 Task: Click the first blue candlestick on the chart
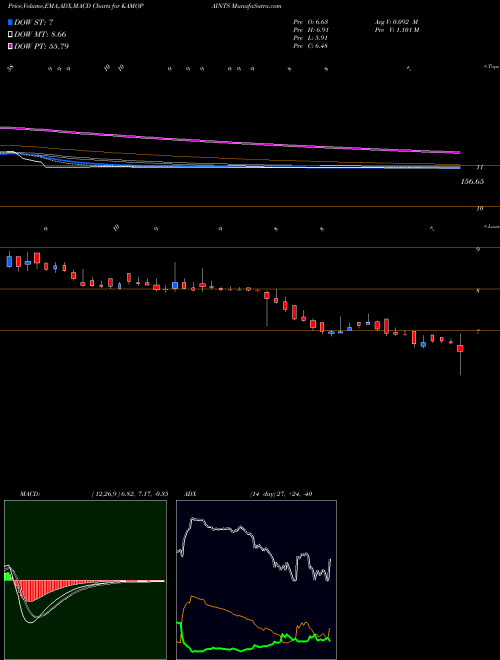pos(9,261)
